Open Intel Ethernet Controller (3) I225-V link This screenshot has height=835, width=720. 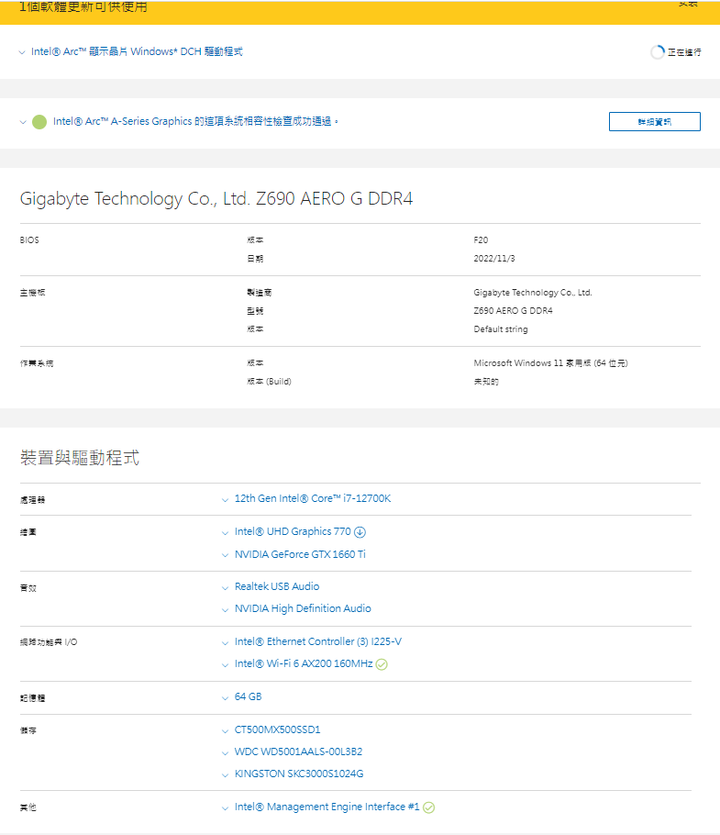(318, 642)
